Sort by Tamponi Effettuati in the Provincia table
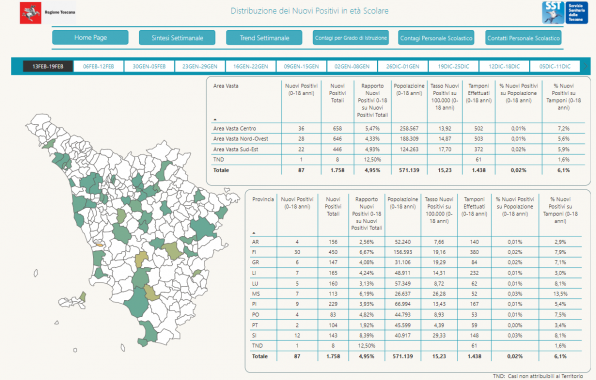 (x=474, y=206)
